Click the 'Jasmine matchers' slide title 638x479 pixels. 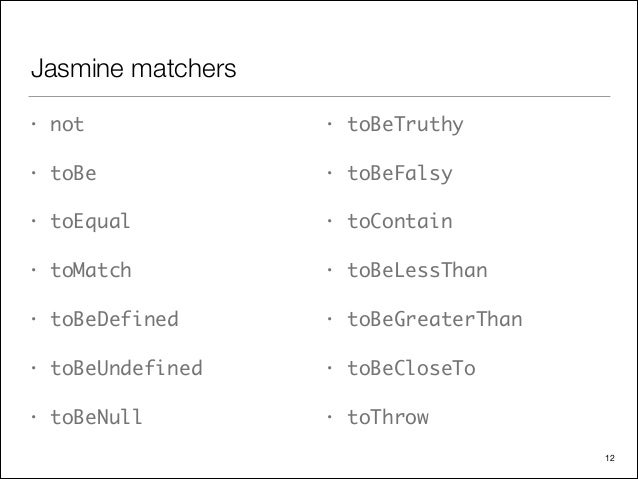point(133,68)
